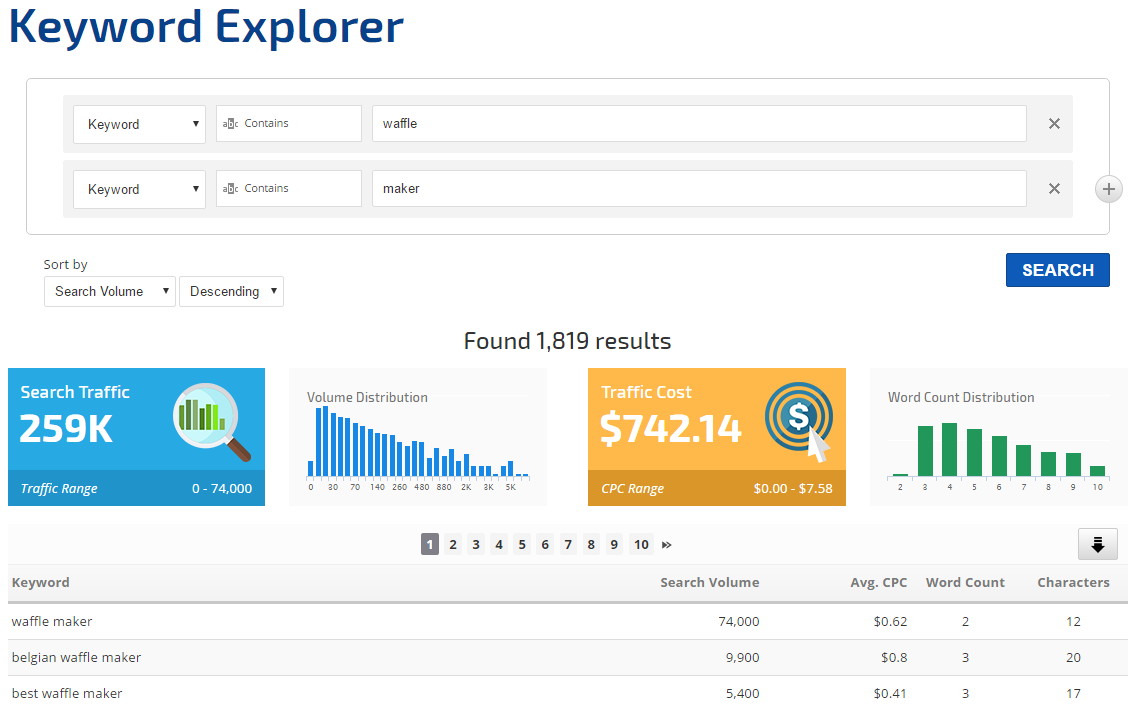Click the Traffic Cost dollar target icon

[797, 419]
